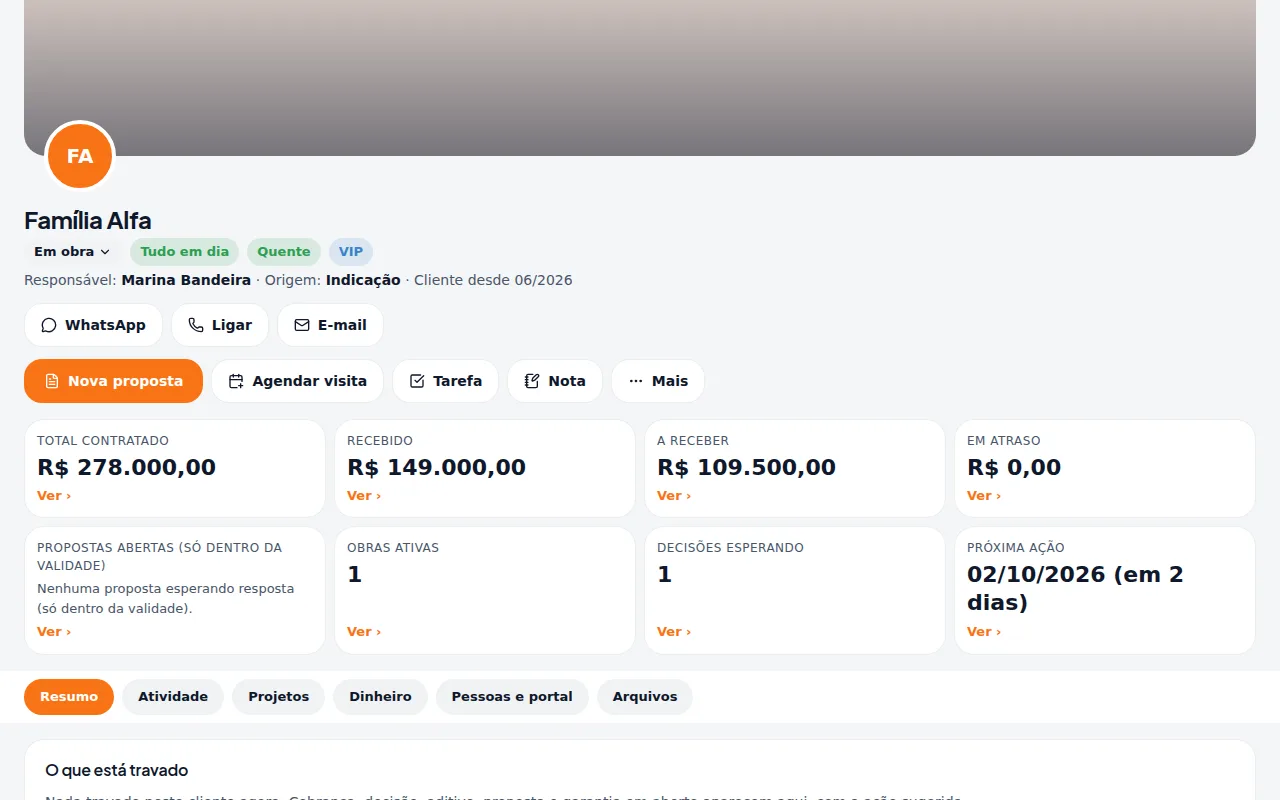Click the origin value Indicação
Screen dimensions: 1280x800
coord(363,280)
